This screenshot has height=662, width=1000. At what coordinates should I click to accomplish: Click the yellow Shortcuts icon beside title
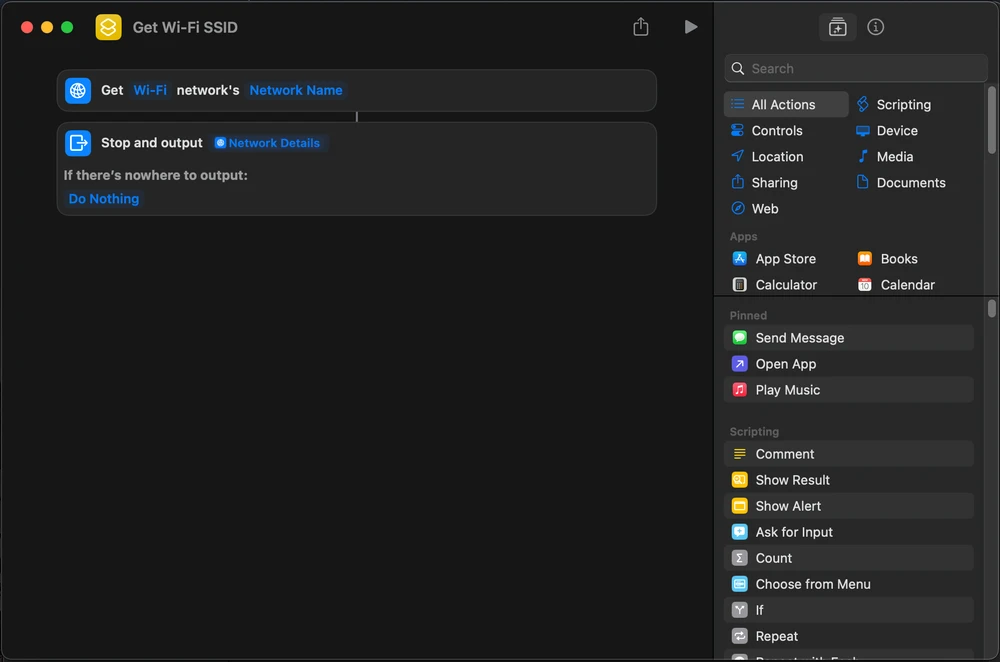[108, 27]
